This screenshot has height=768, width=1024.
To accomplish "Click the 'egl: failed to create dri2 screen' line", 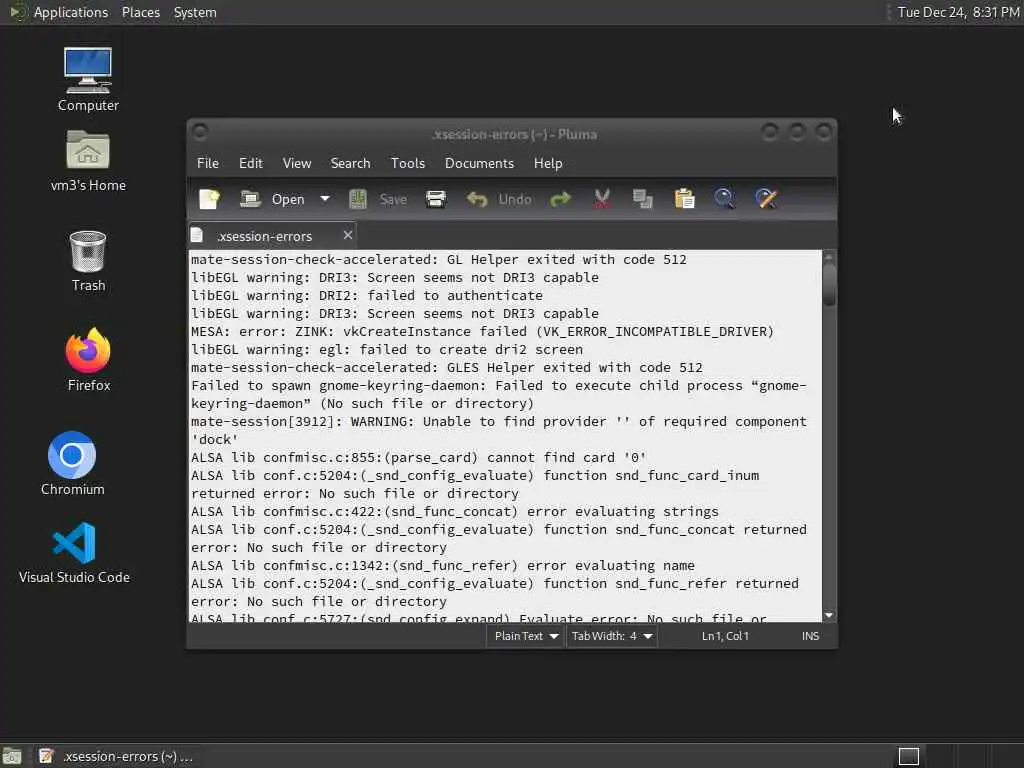I will coord(387,350).
